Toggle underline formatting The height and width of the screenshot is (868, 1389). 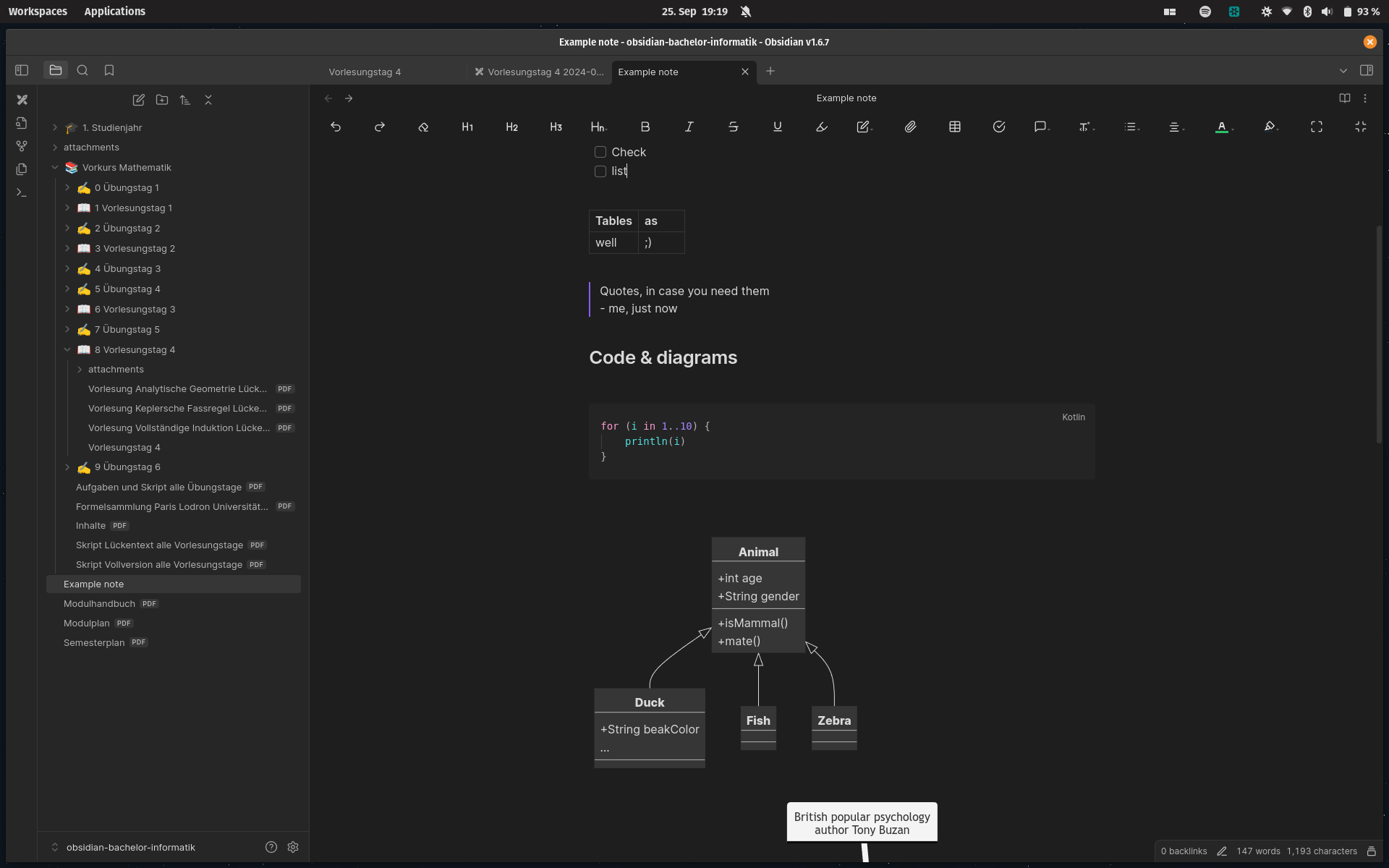point(778,127)
